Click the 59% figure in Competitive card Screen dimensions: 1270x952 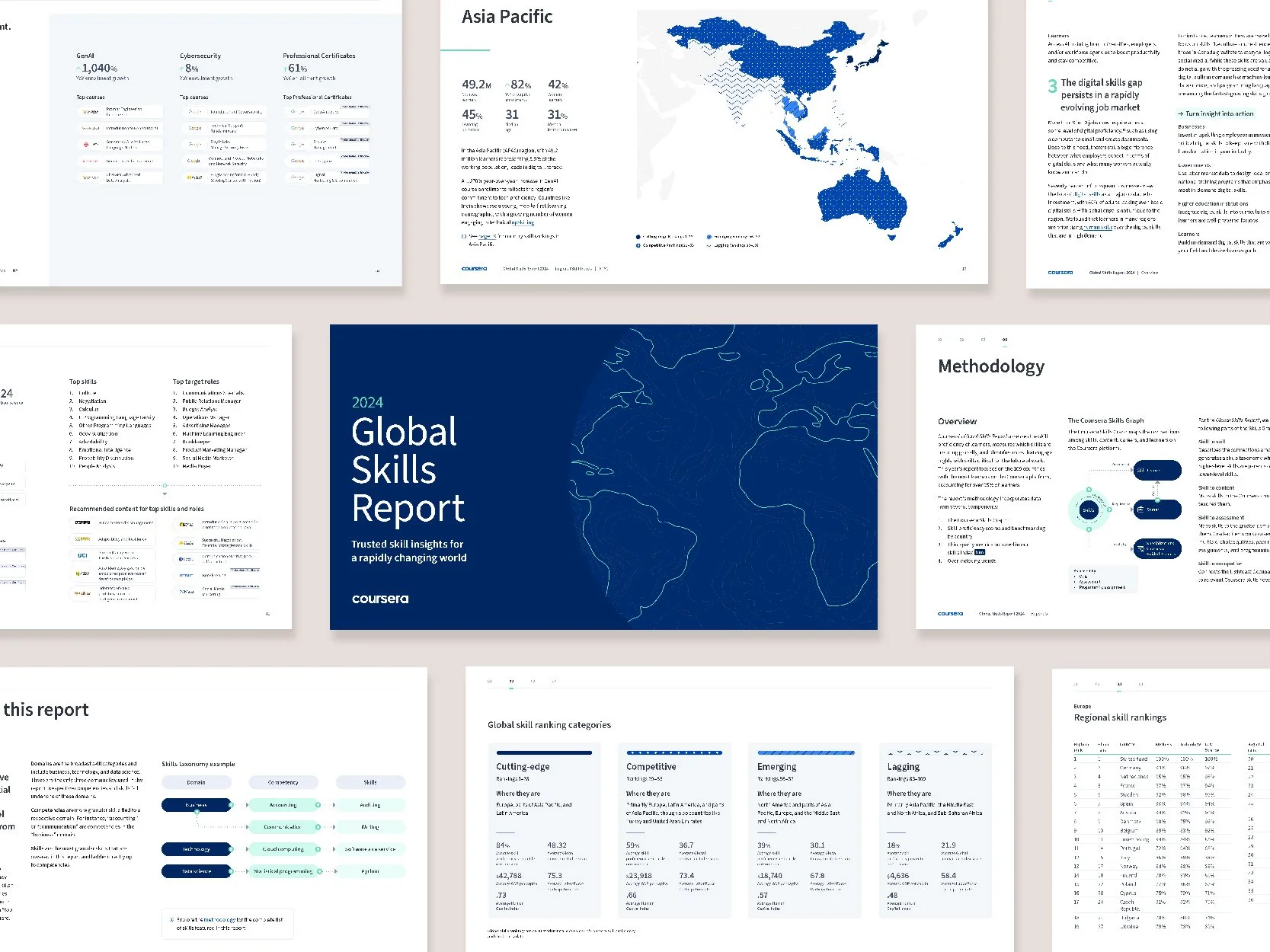pyautogui.click(x=633, y=845)
